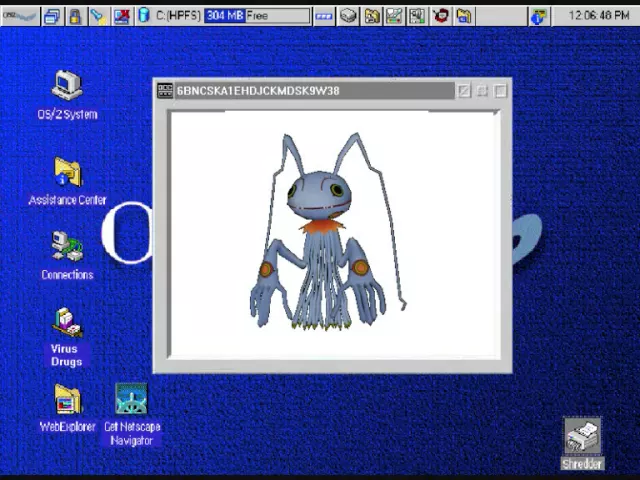640x480 pixels.
Task: Open the folder with blue window icon in WarpCenter
Action: tap(464, 16)
